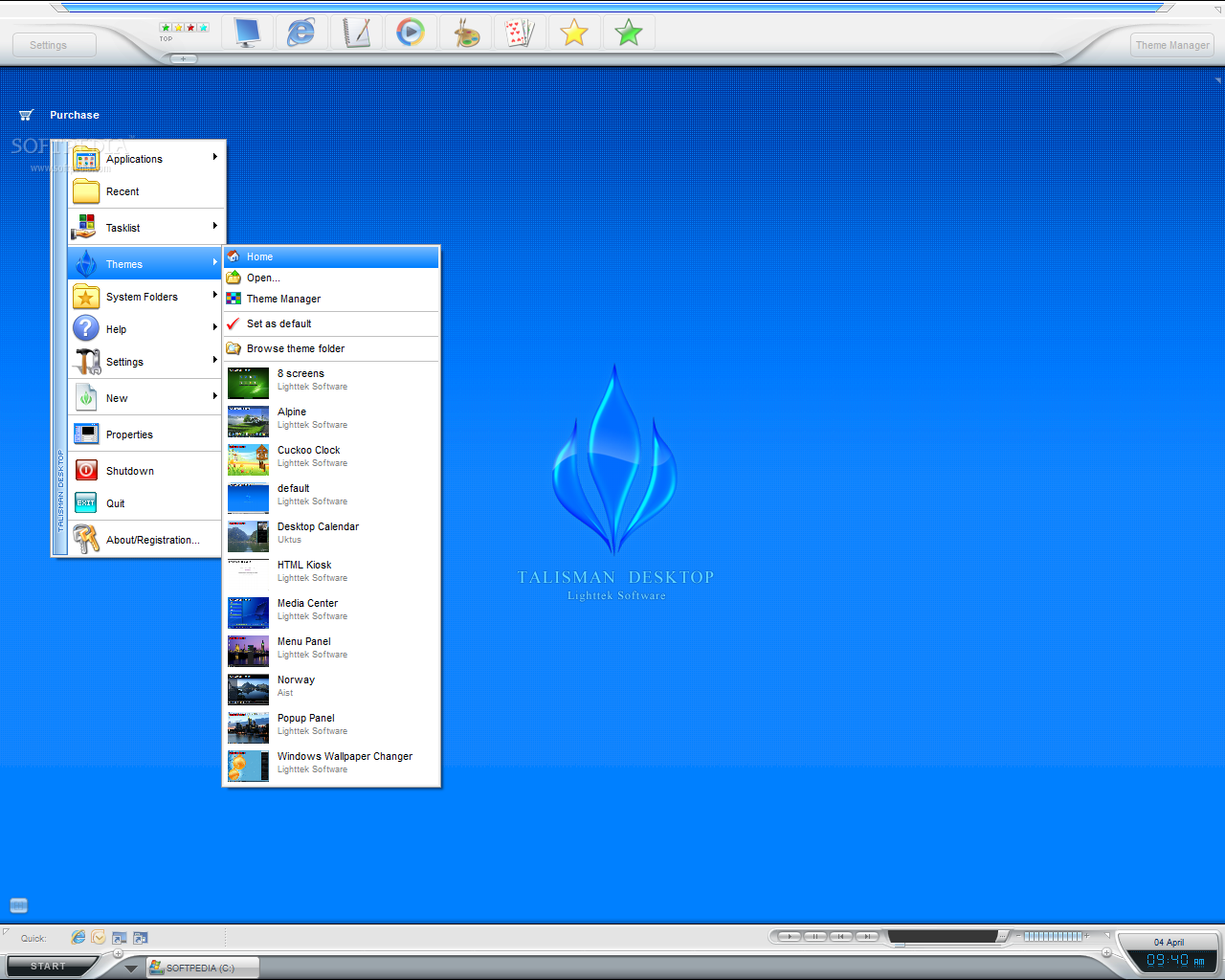Click the small desktop icon at bottom-left
Viewport: 1225px width, 980px height.
(19, 905)
